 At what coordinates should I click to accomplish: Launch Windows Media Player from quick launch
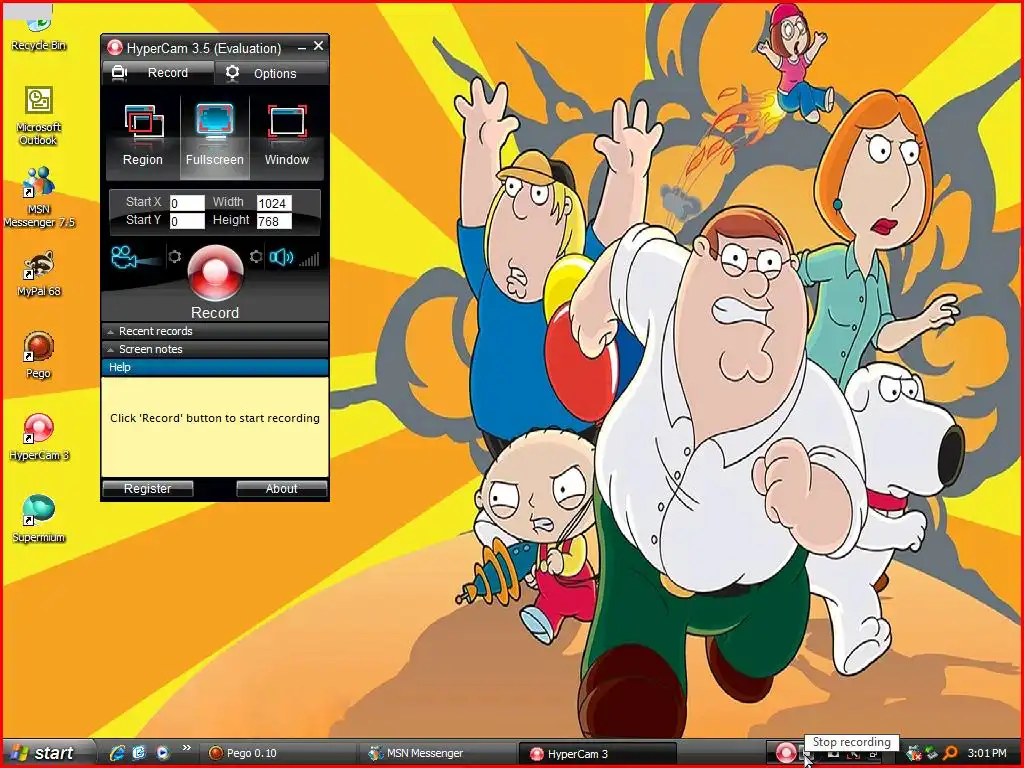click(162, 753)
